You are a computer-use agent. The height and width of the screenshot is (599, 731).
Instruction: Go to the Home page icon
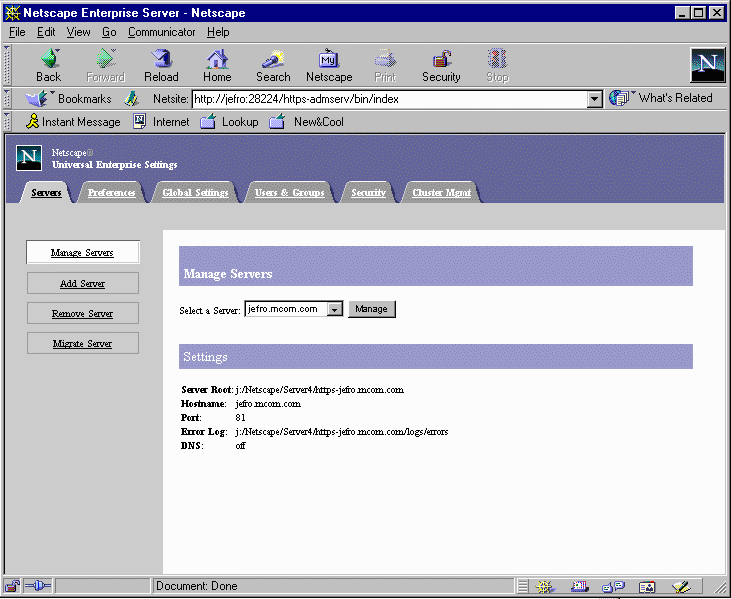point(217,65)
